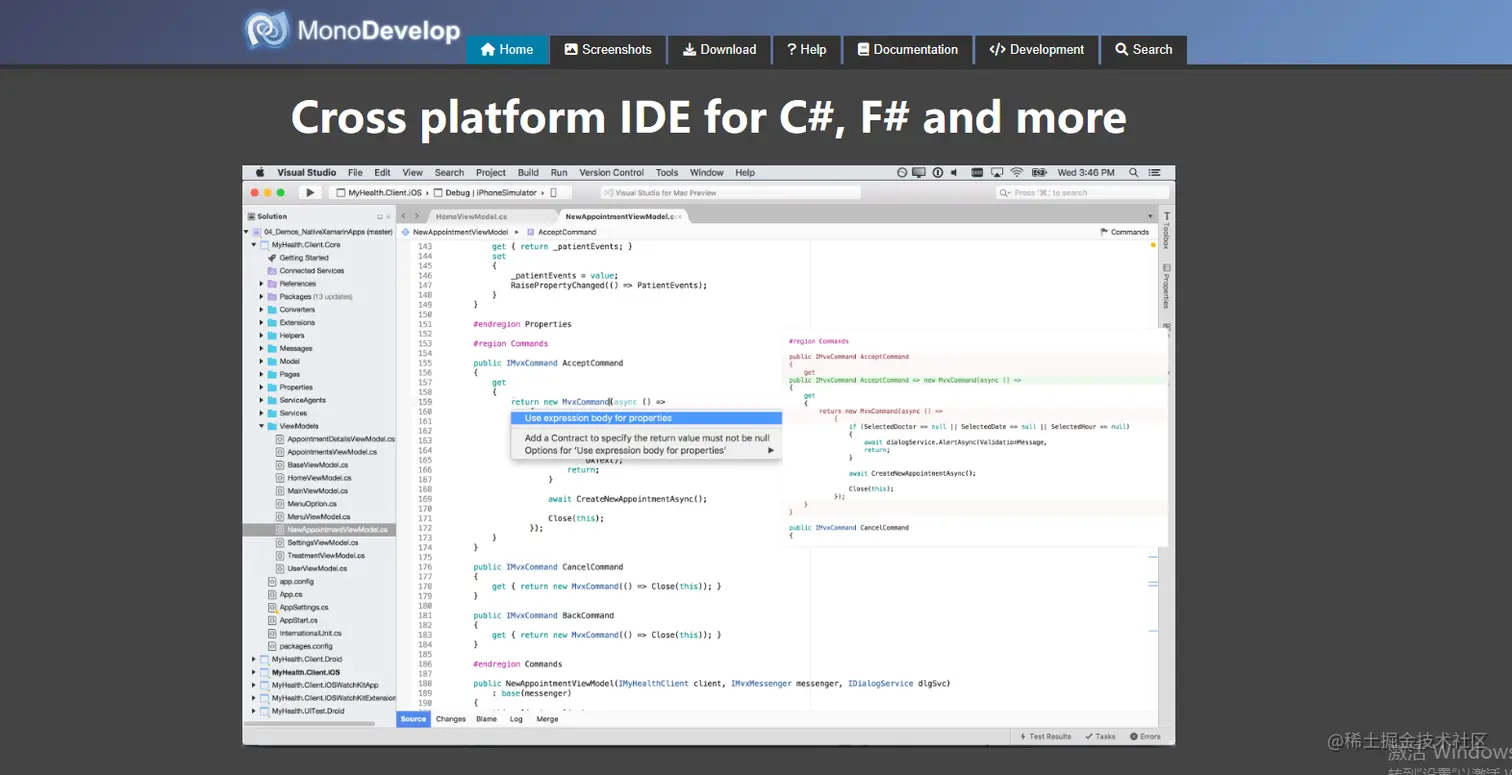The height and width of the screenshot is (775, 1512).
Task: Expand the Converters folder
Action: point(261,310)
